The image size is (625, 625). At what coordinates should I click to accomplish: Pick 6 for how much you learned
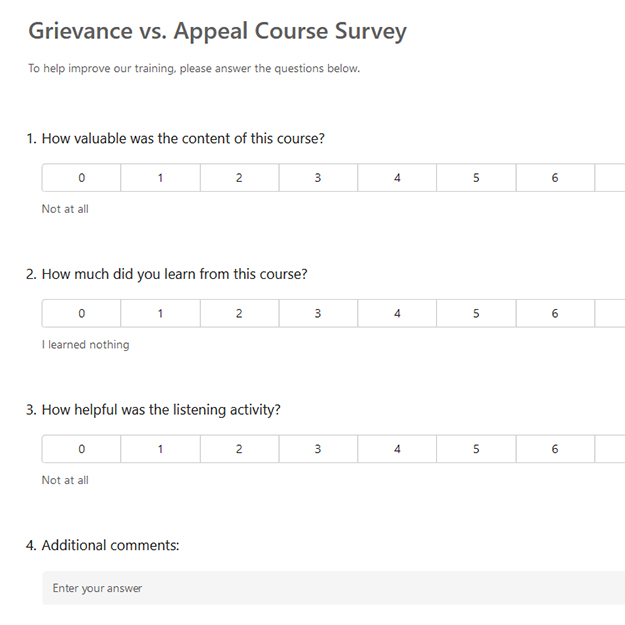pos(555,313)
